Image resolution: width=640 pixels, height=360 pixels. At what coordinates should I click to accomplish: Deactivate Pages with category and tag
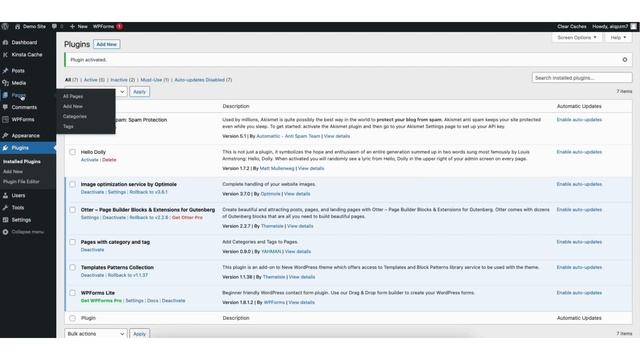click(x=92, y=250)
